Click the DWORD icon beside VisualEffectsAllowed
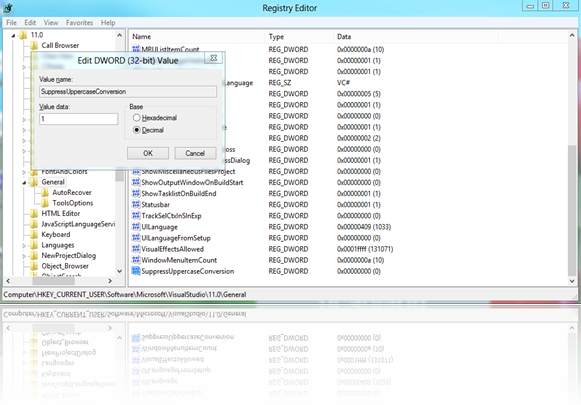The height and width of the screenshot is (405, 581). (x=136, y=249)
